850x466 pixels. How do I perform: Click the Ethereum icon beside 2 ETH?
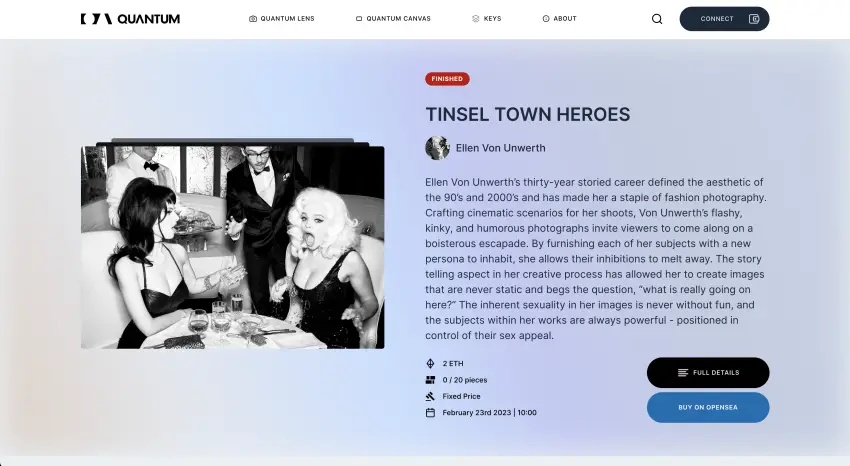430,364
